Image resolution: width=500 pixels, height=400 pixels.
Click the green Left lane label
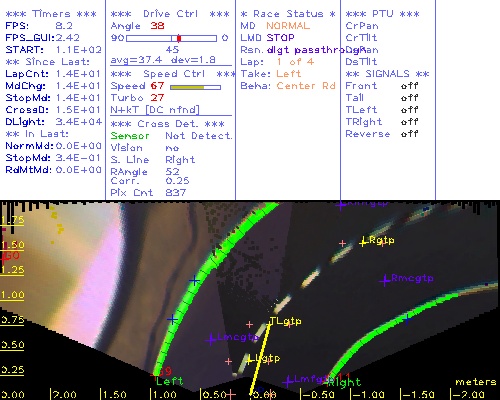pos(170,381)
